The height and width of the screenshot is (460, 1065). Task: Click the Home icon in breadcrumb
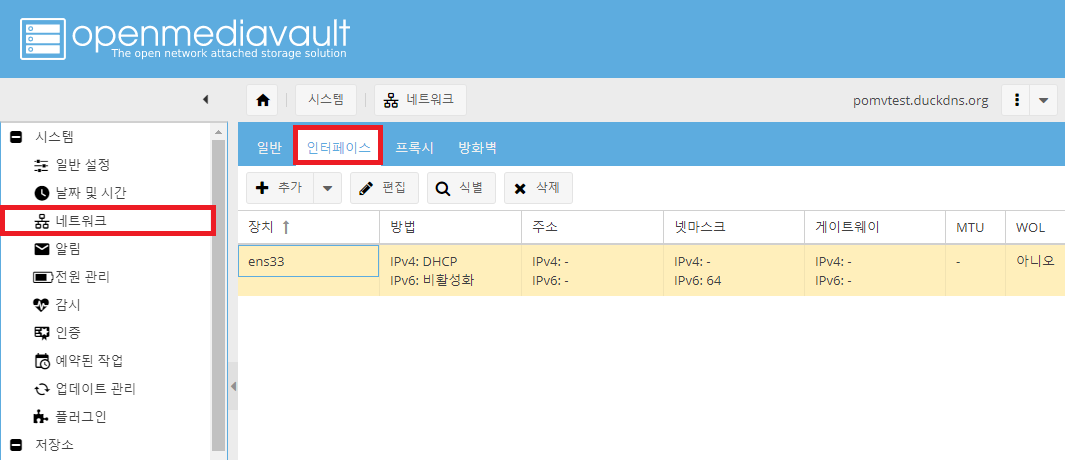[263, 100]
